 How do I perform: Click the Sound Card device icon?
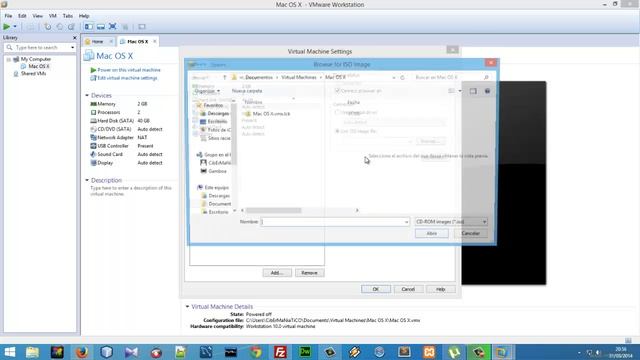point(93,154)
